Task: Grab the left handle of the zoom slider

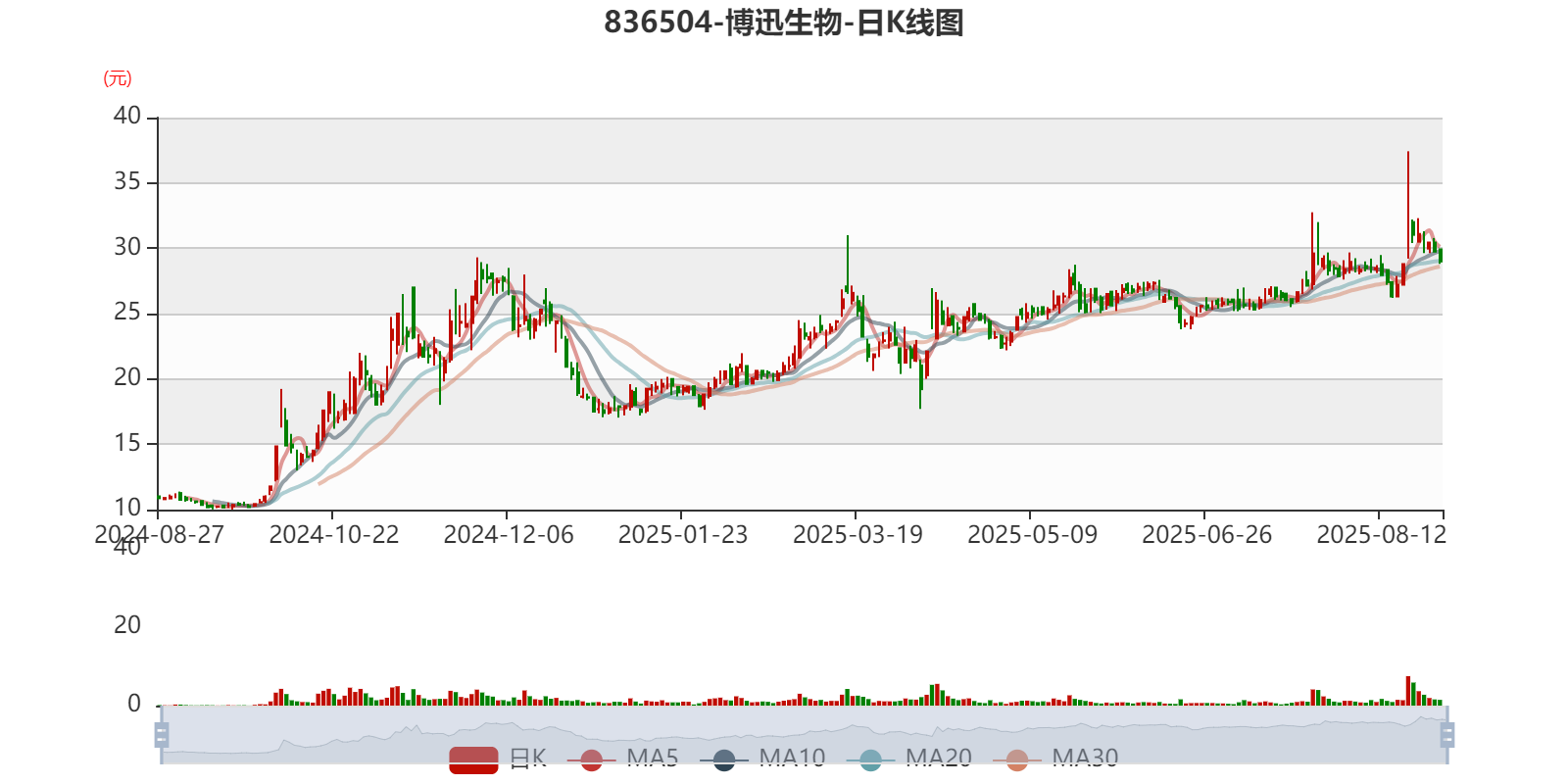Action: coord(162,734)
